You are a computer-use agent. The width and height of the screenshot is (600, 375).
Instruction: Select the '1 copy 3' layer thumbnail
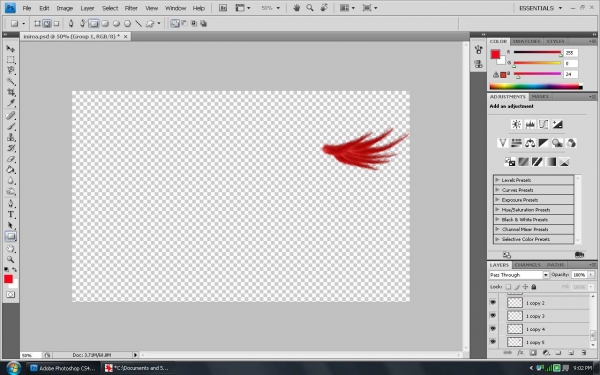[515, 316]
